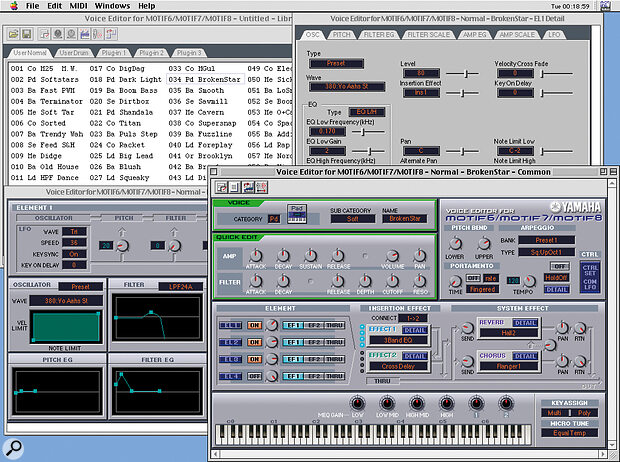Adjust the Pitch Bend Lower knob

455,244
